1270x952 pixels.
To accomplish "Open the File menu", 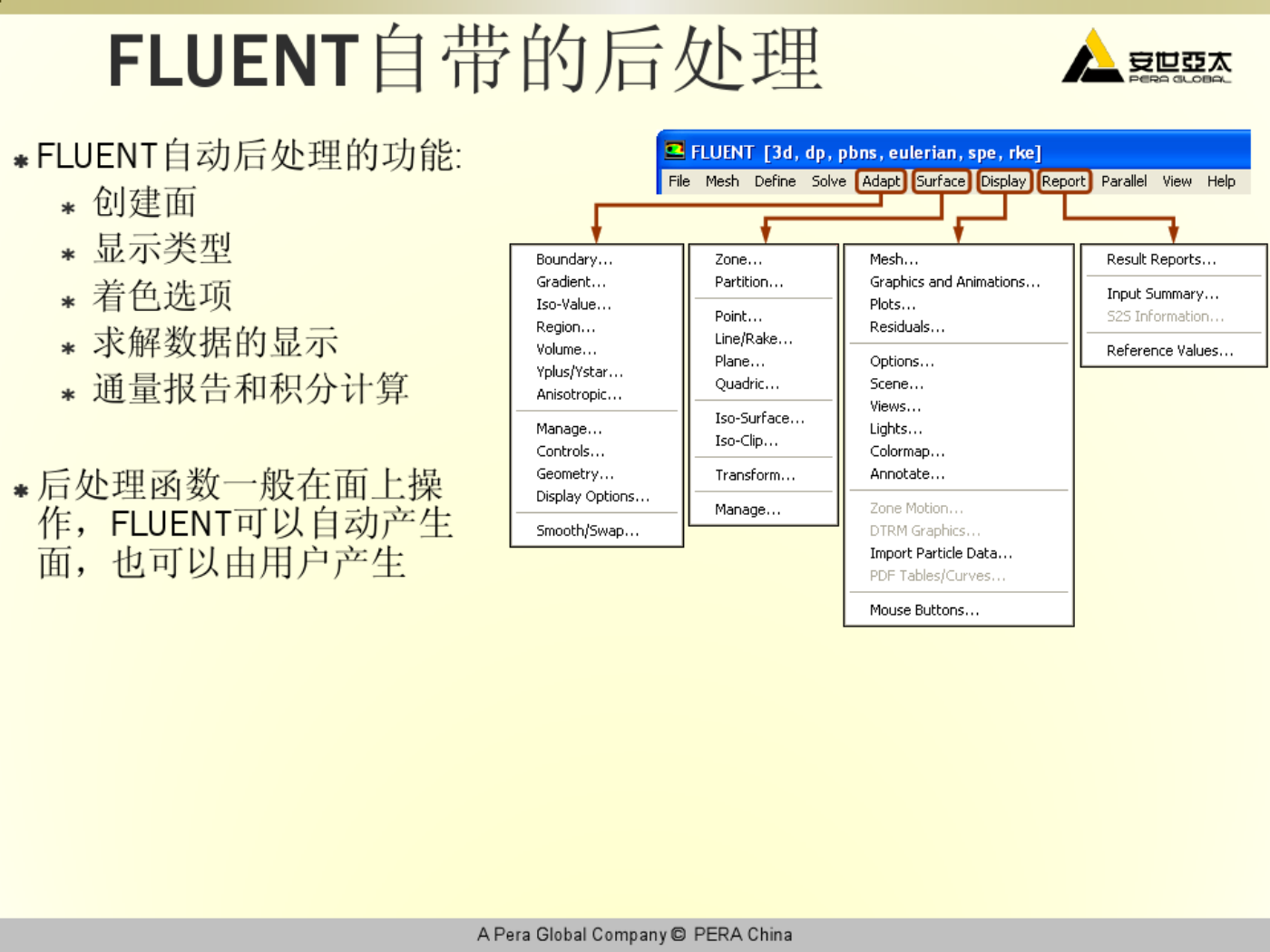I will (679, 181).
